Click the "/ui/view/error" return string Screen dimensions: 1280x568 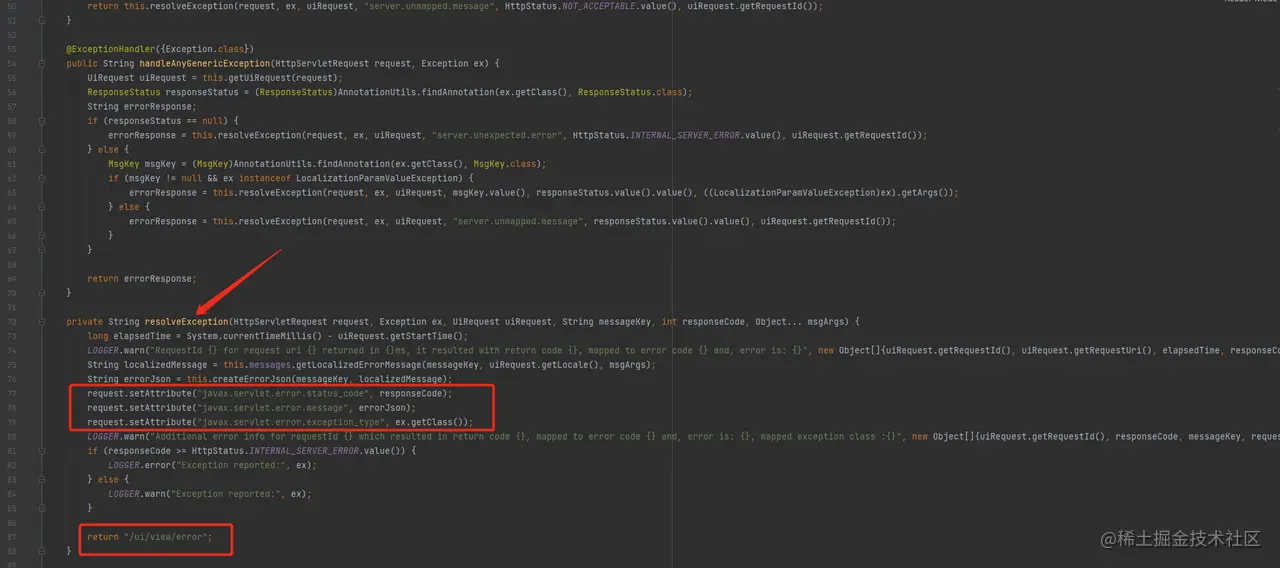pyautogui.click(x=167, y=537)
